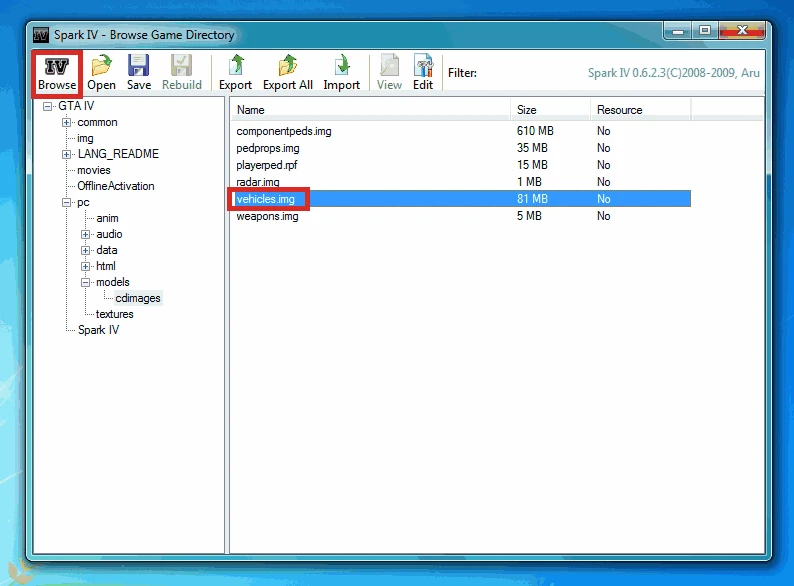Select pedprops.img file

[x=268, y=148]
